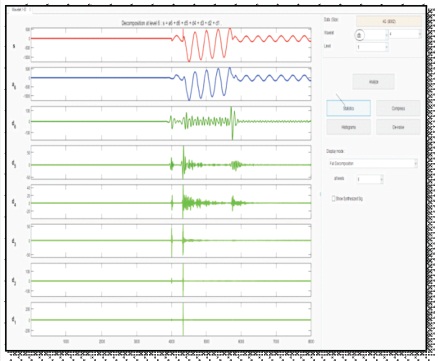Open the at level dropdown
The height and width of the screenshot is (361, 438).
(x=370, y=179)
